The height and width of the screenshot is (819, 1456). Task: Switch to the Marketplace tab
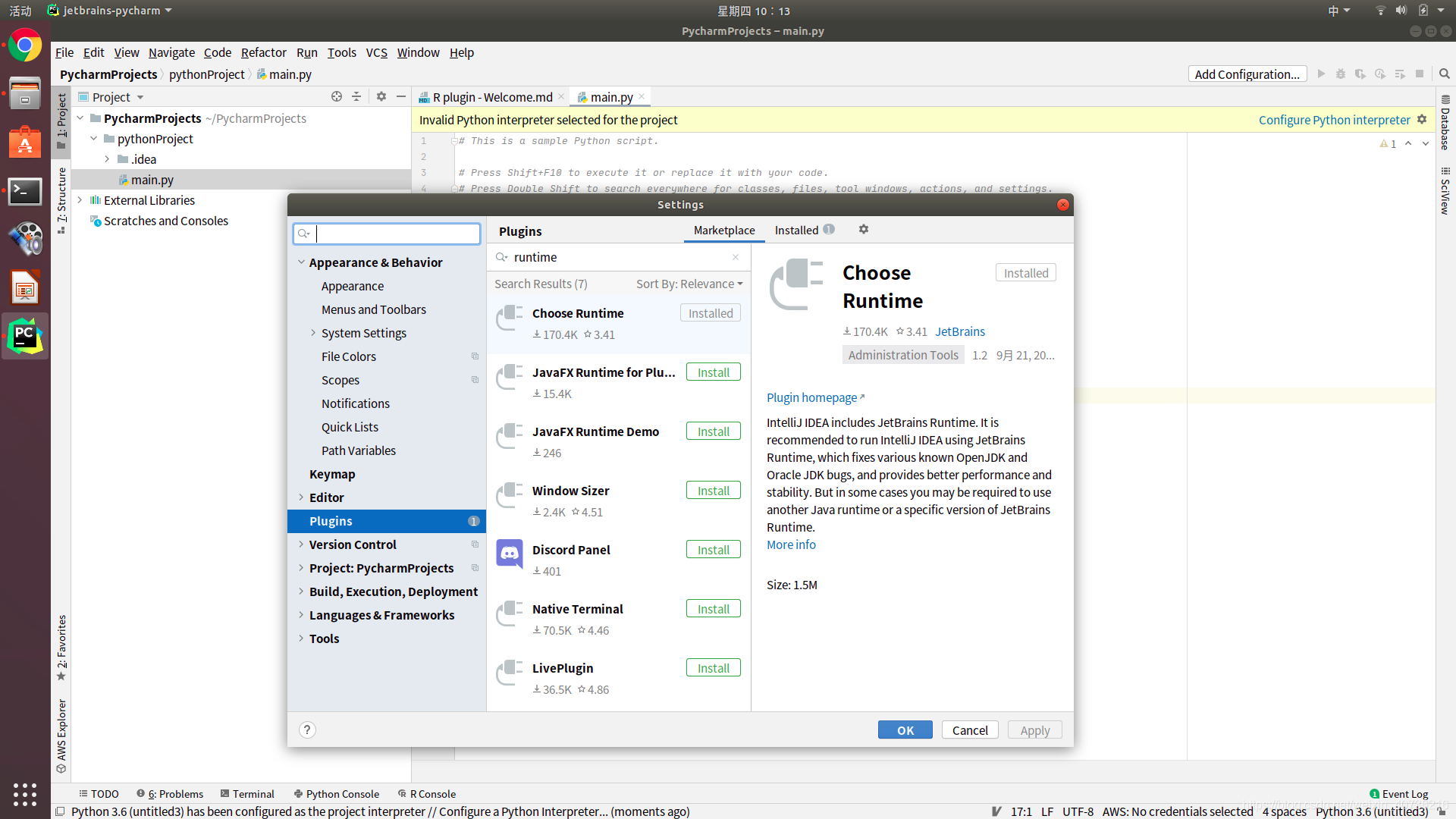[x=724, y=230]
